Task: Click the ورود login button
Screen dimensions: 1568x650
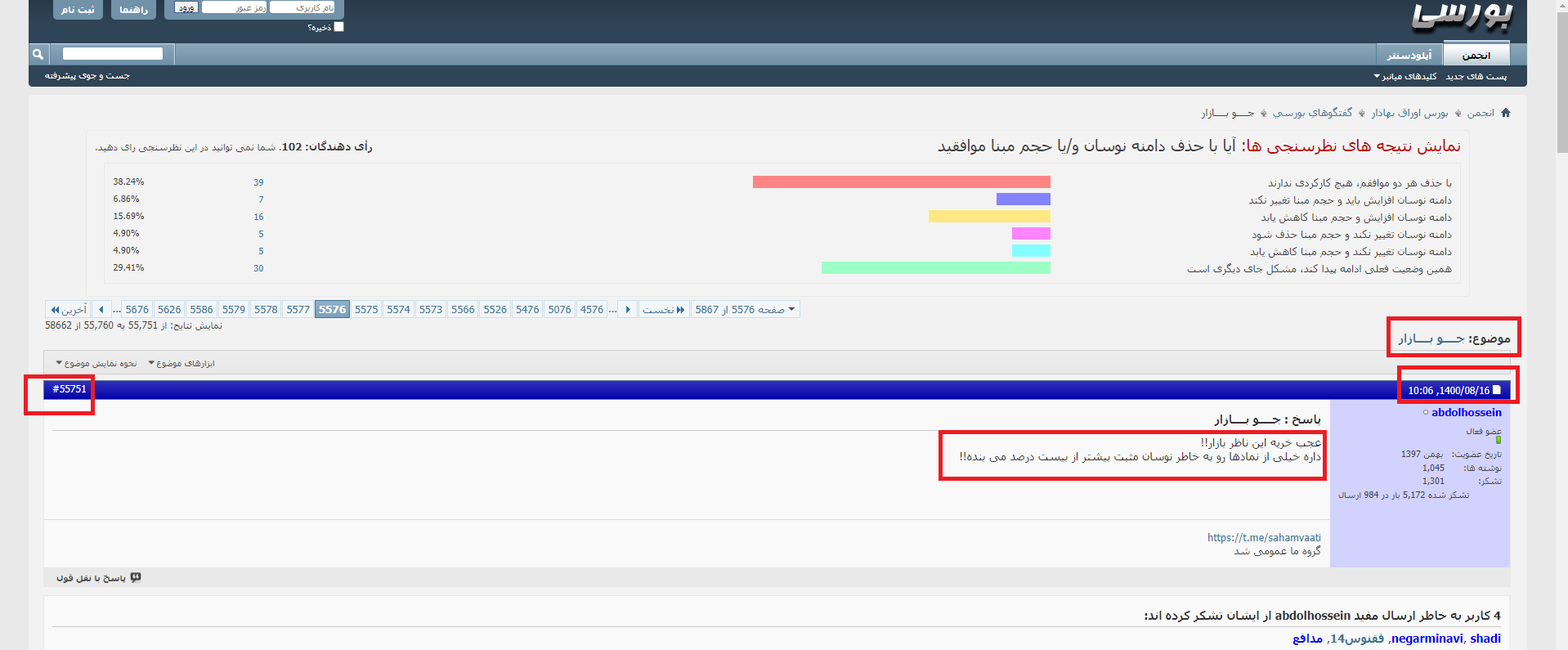Action: tap(186, 7)
